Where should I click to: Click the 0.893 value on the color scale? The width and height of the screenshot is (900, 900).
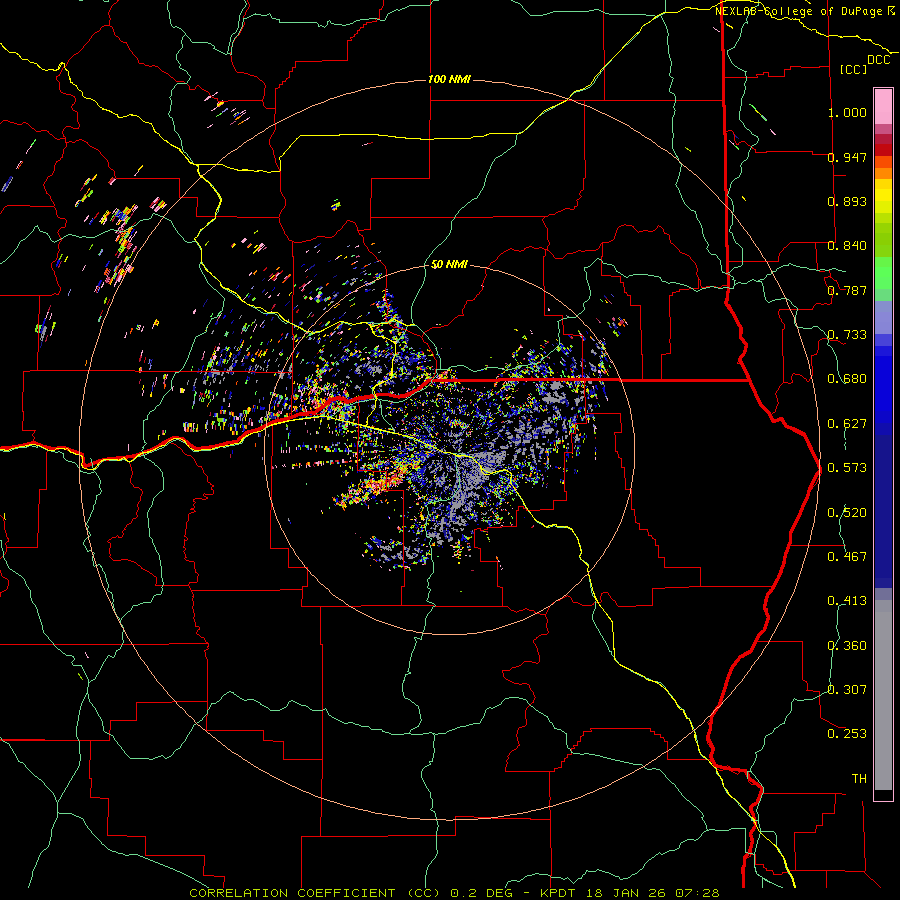(847, 201)
